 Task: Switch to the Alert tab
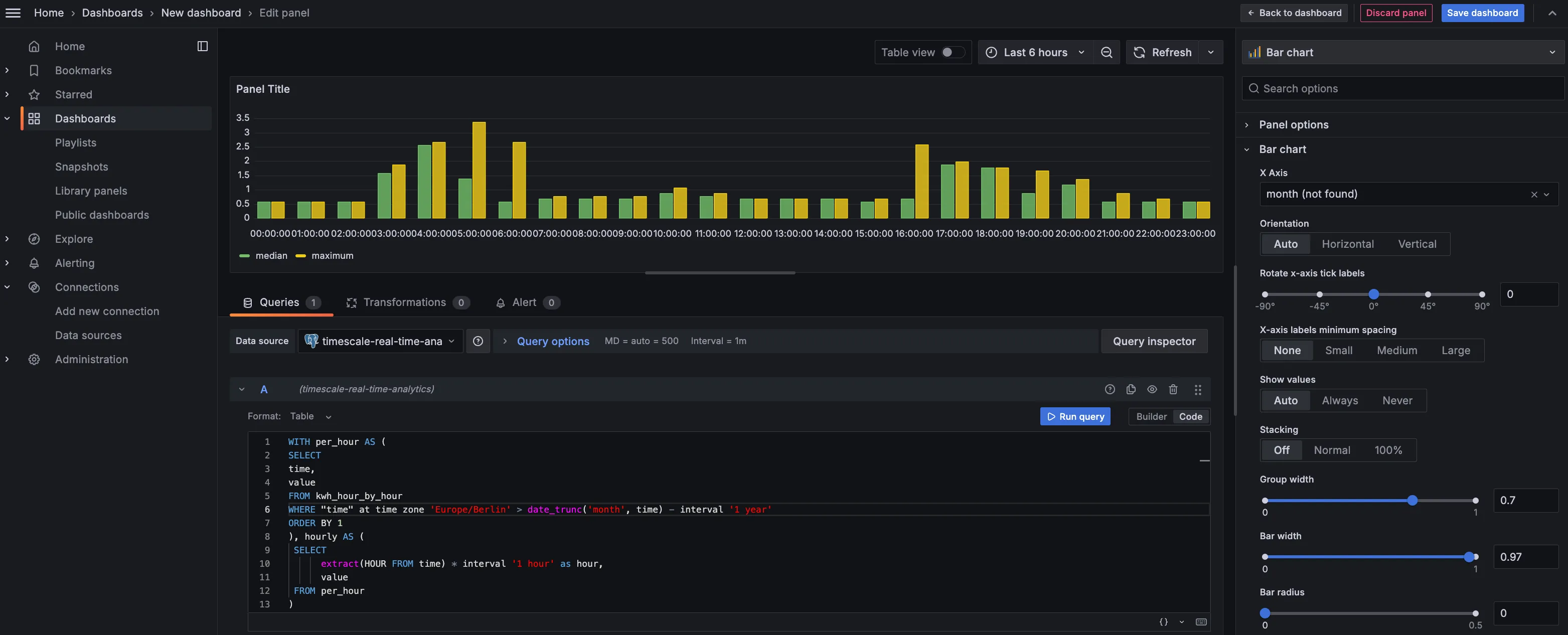(527, 302)
